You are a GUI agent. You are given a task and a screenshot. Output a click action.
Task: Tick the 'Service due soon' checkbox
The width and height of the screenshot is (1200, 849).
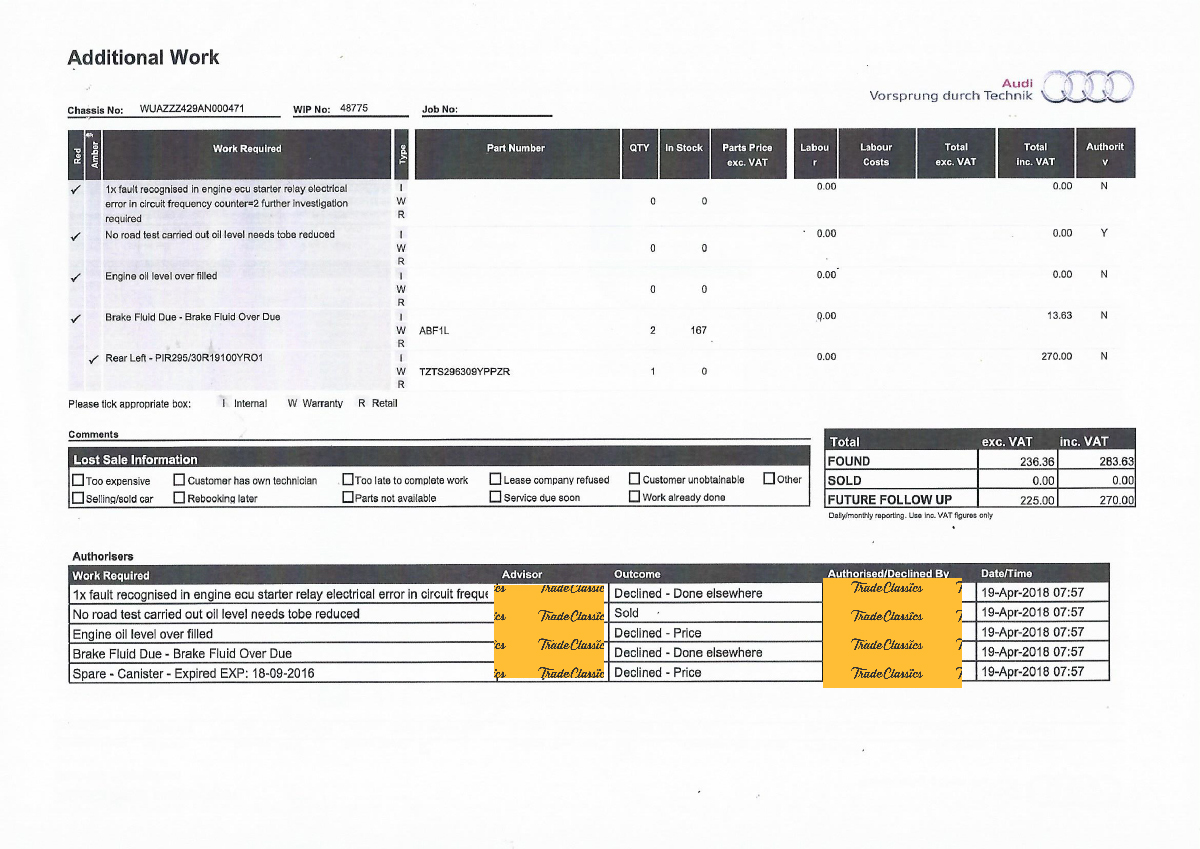tap(495, 497)
